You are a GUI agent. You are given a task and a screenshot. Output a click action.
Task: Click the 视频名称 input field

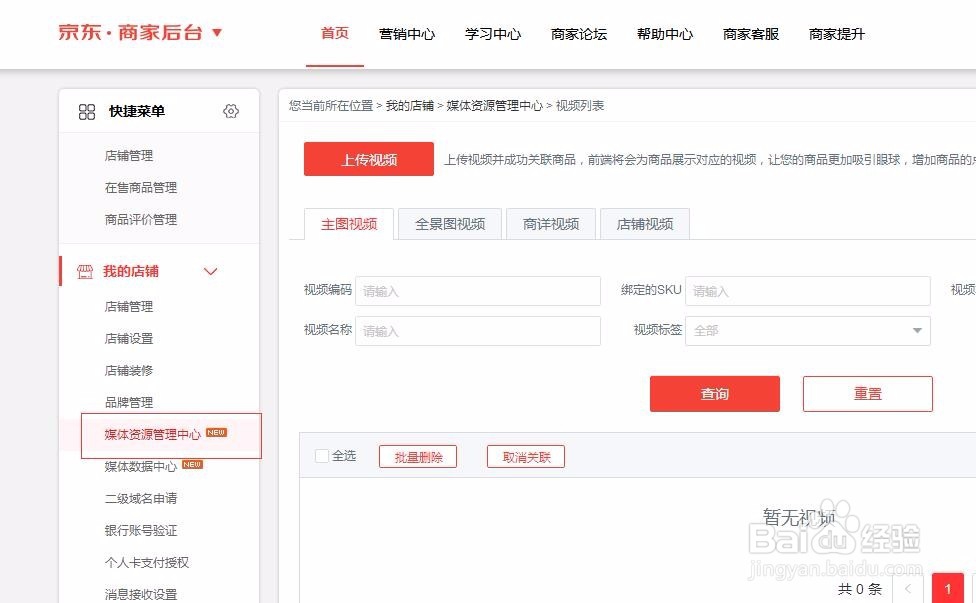click(x=477, y=330)
